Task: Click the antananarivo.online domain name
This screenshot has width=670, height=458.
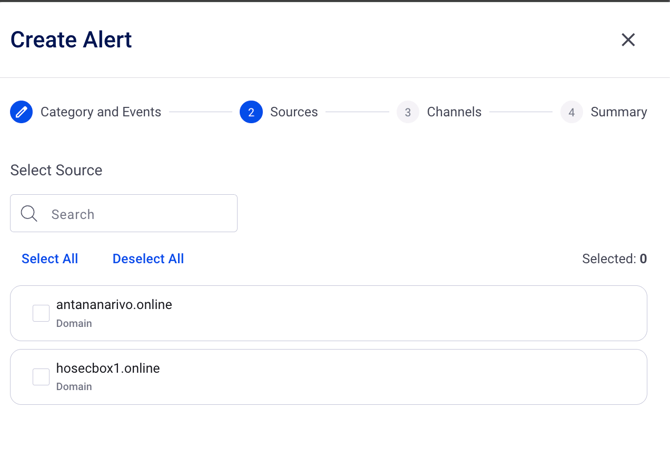Action: [114, 305]
